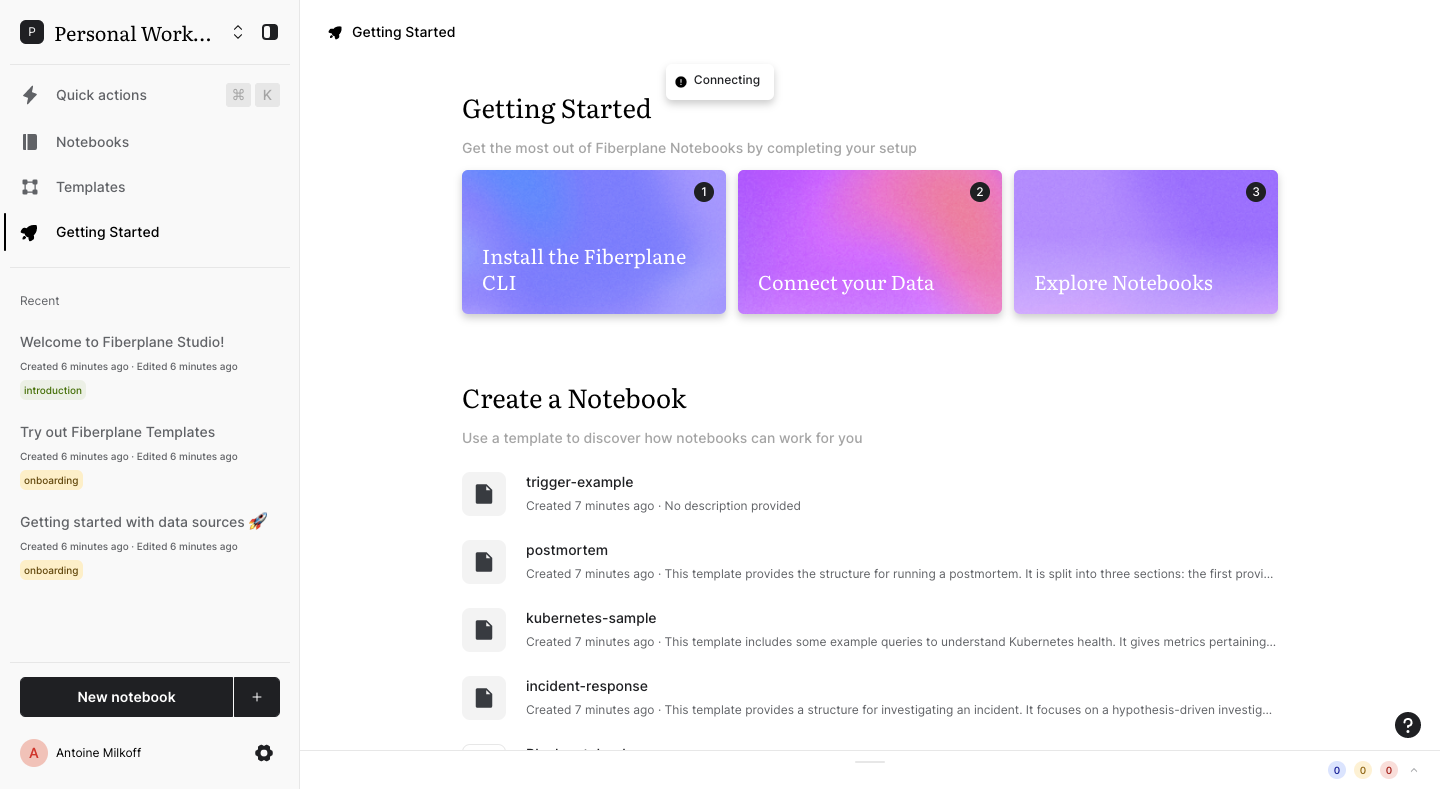Open Welcome to Fiberplane Studio! notebook
This screenshot has height=789, width=1440.
coord(122,342)
